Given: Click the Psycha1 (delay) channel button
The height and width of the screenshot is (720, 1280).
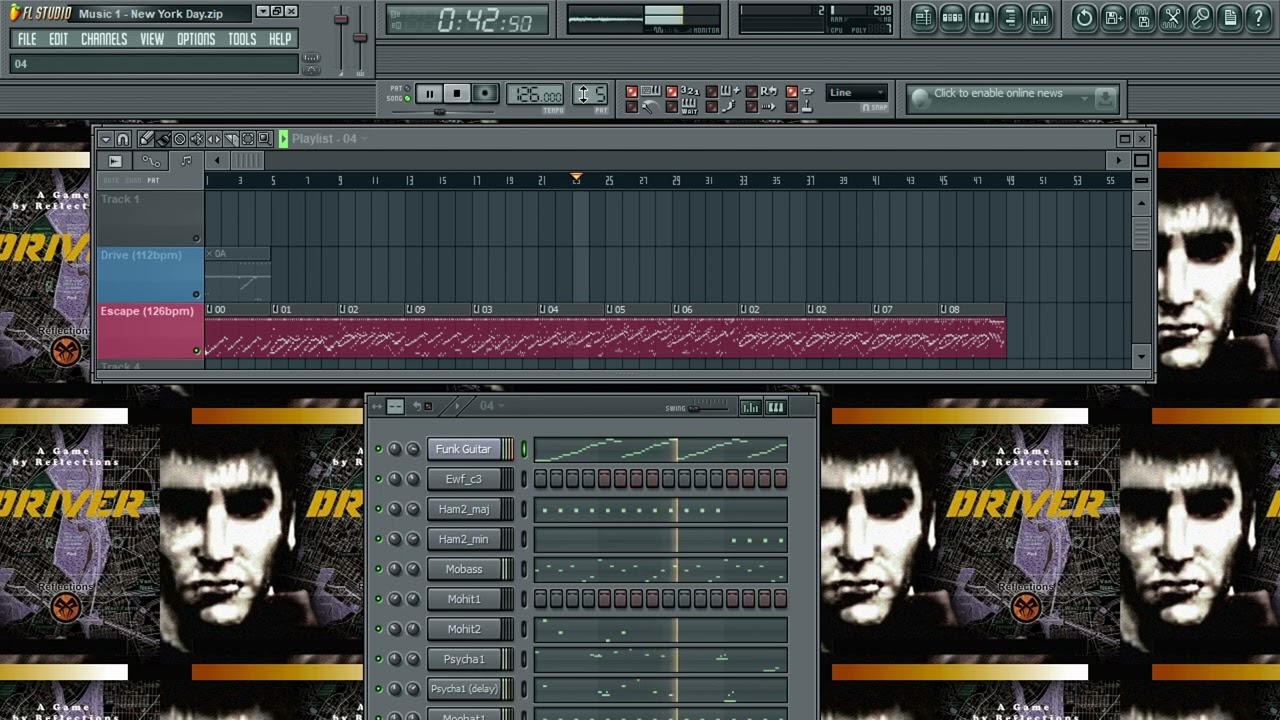Looking at the screenshot, I should tap(464, 689).
